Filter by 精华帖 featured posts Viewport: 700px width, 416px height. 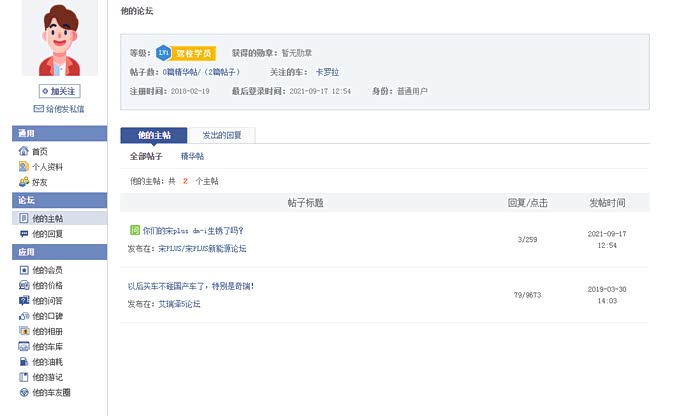pyautogui.click(x=192, y=157)
